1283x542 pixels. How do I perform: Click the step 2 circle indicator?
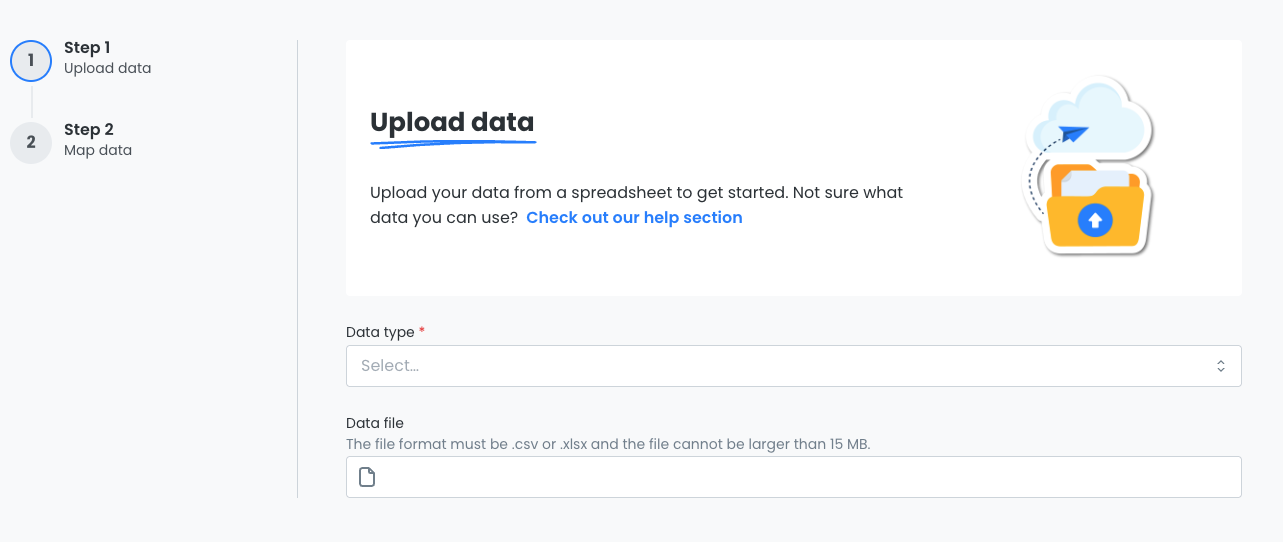(x=31, y=142)
